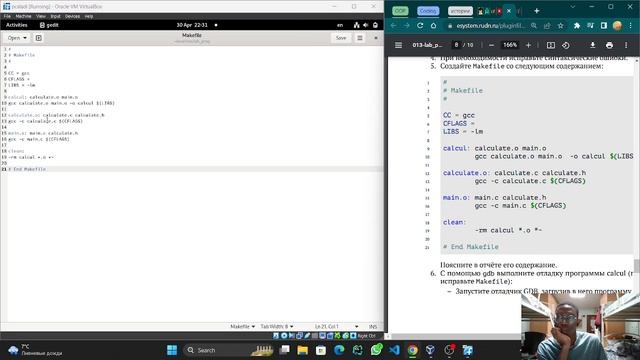
Task: Open the Tab Width selector in gedit
Action: click(x=277, y=327)
